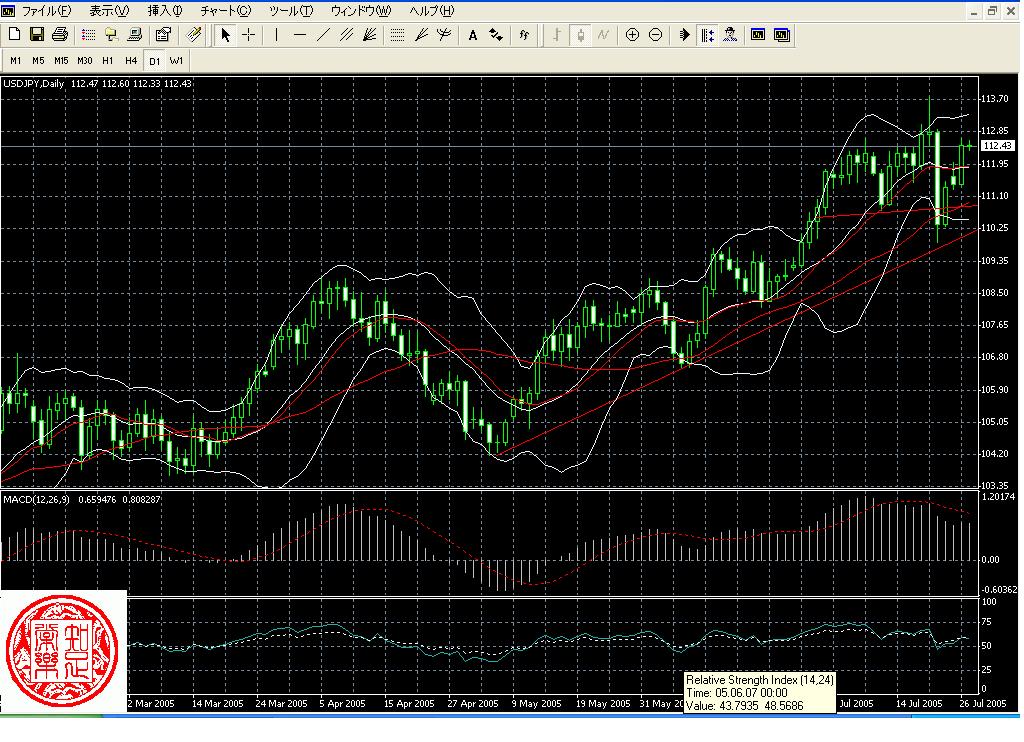Zoom out on the chart
Screen dimensions: 1024x742
pyautogui.click(x=655, y=35)
